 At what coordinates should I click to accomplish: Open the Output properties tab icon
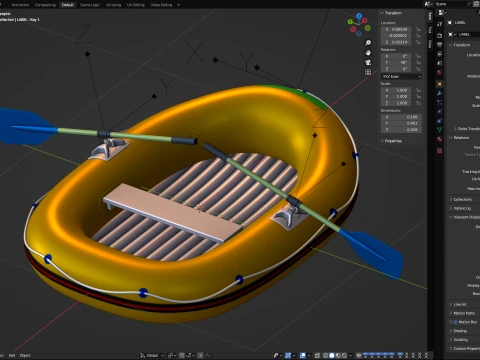[439, 44]
